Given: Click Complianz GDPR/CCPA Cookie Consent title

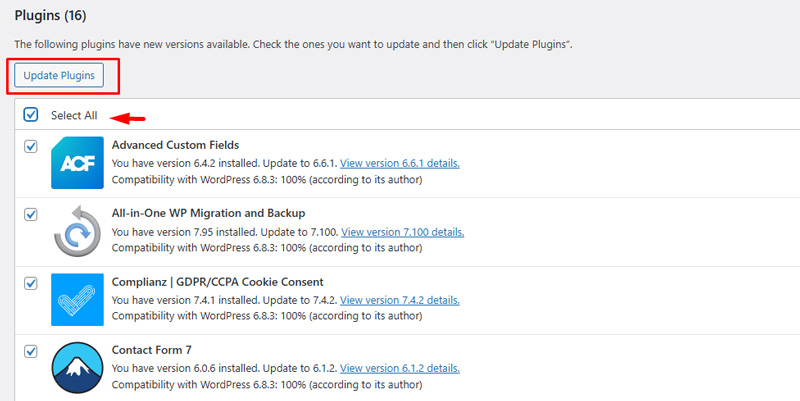Looking at the screenshot, I should 217,282.
